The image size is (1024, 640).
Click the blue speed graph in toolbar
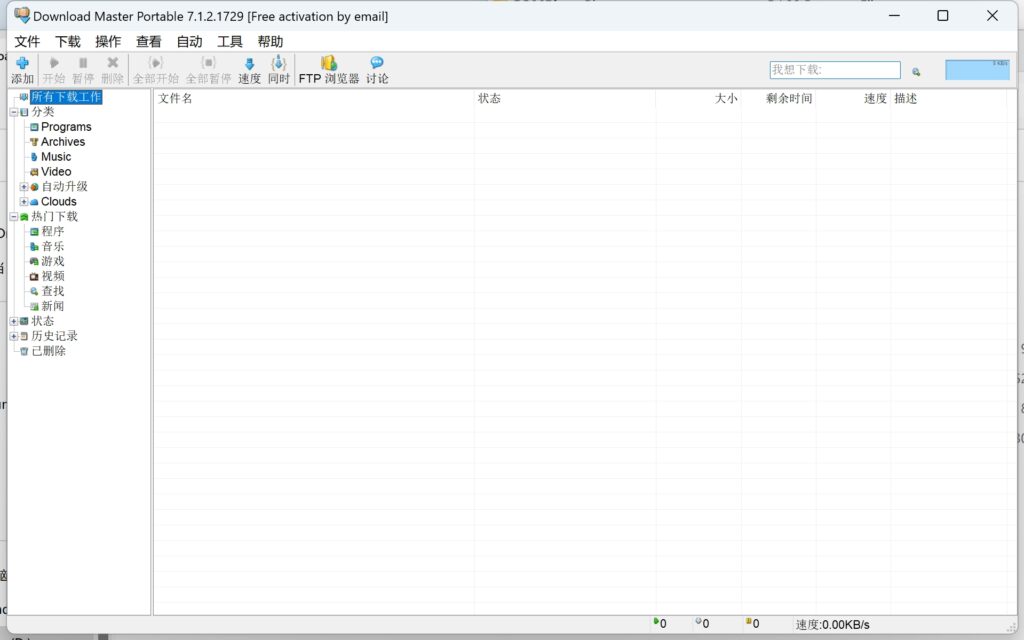[x=977, y=70]
